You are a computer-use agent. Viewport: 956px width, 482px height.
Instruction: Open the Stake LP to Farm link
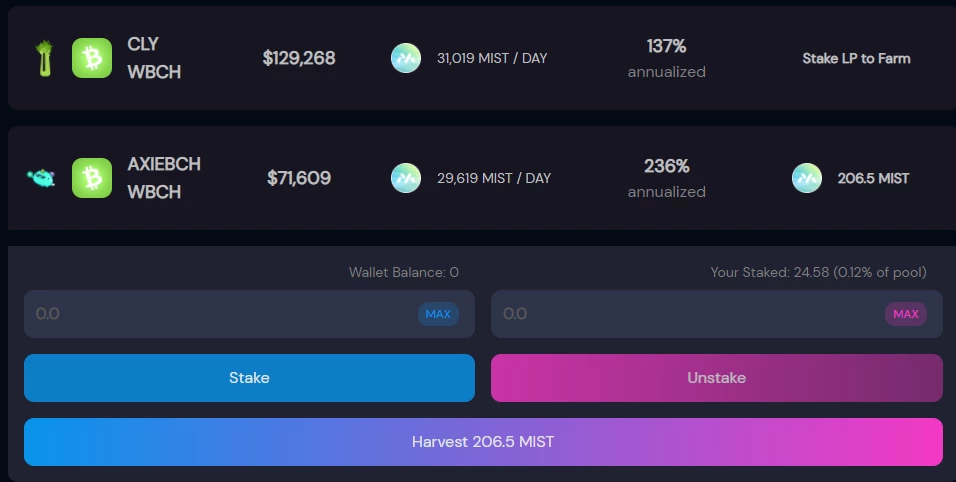click(x=856, y=58)
